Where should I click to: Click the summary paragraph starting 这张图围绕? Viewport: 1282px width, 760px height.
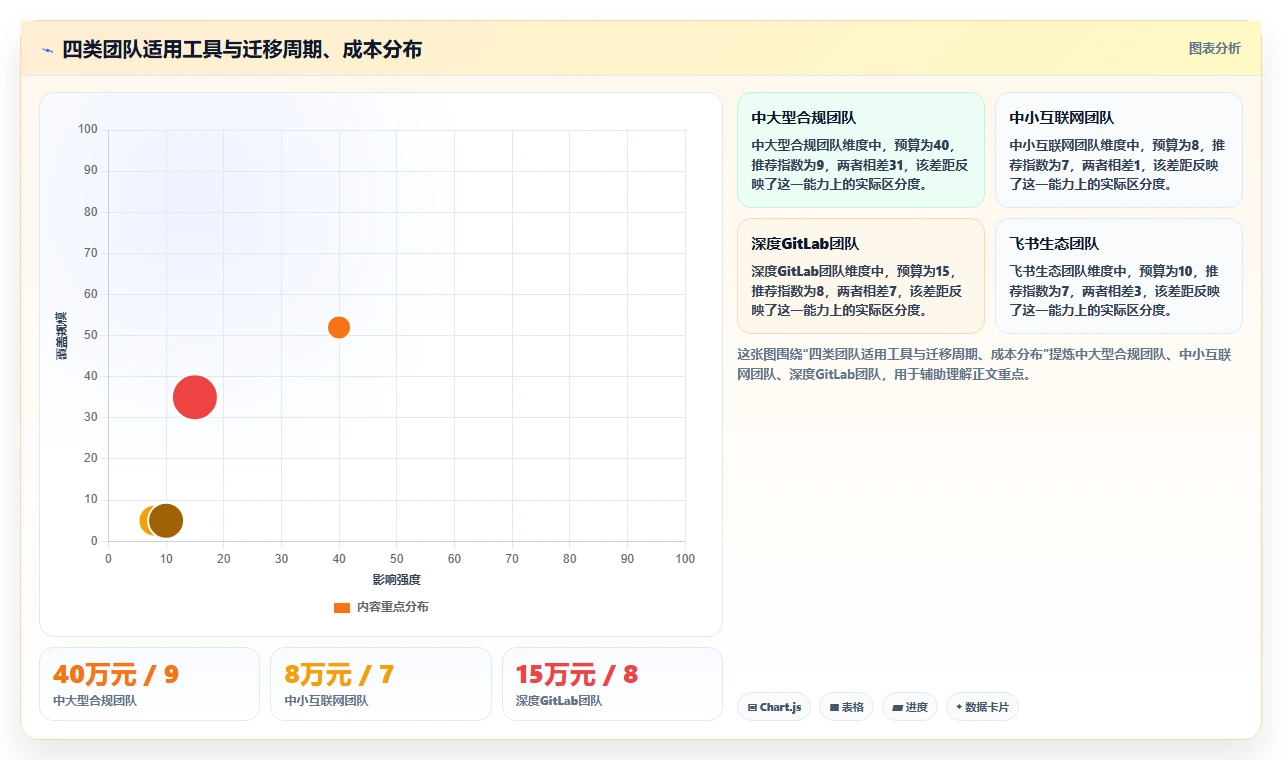[x=985, y=364]
